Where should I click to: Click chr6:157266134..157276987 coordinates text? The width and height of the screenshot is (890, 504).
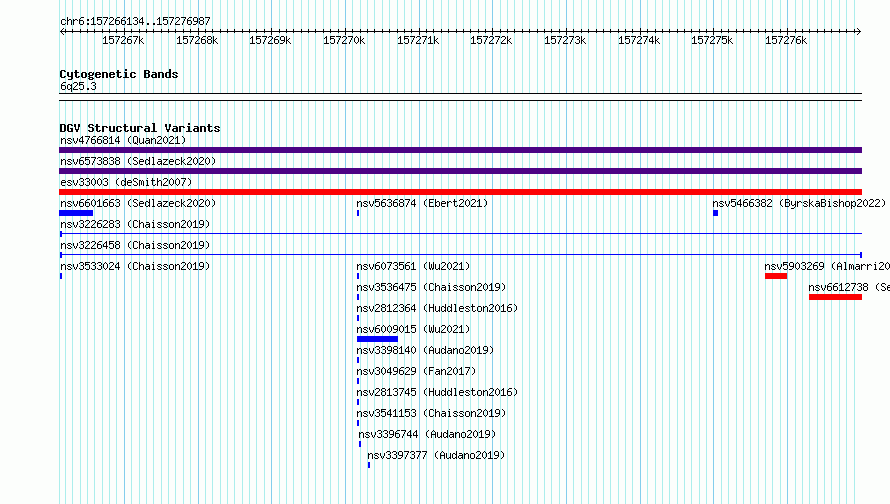pos(135,21)
